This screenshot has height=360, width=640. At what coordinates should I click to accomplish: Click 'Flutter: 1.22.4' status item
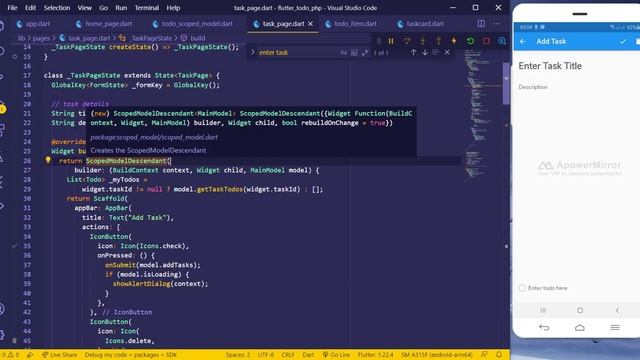(x=375, y=355)
